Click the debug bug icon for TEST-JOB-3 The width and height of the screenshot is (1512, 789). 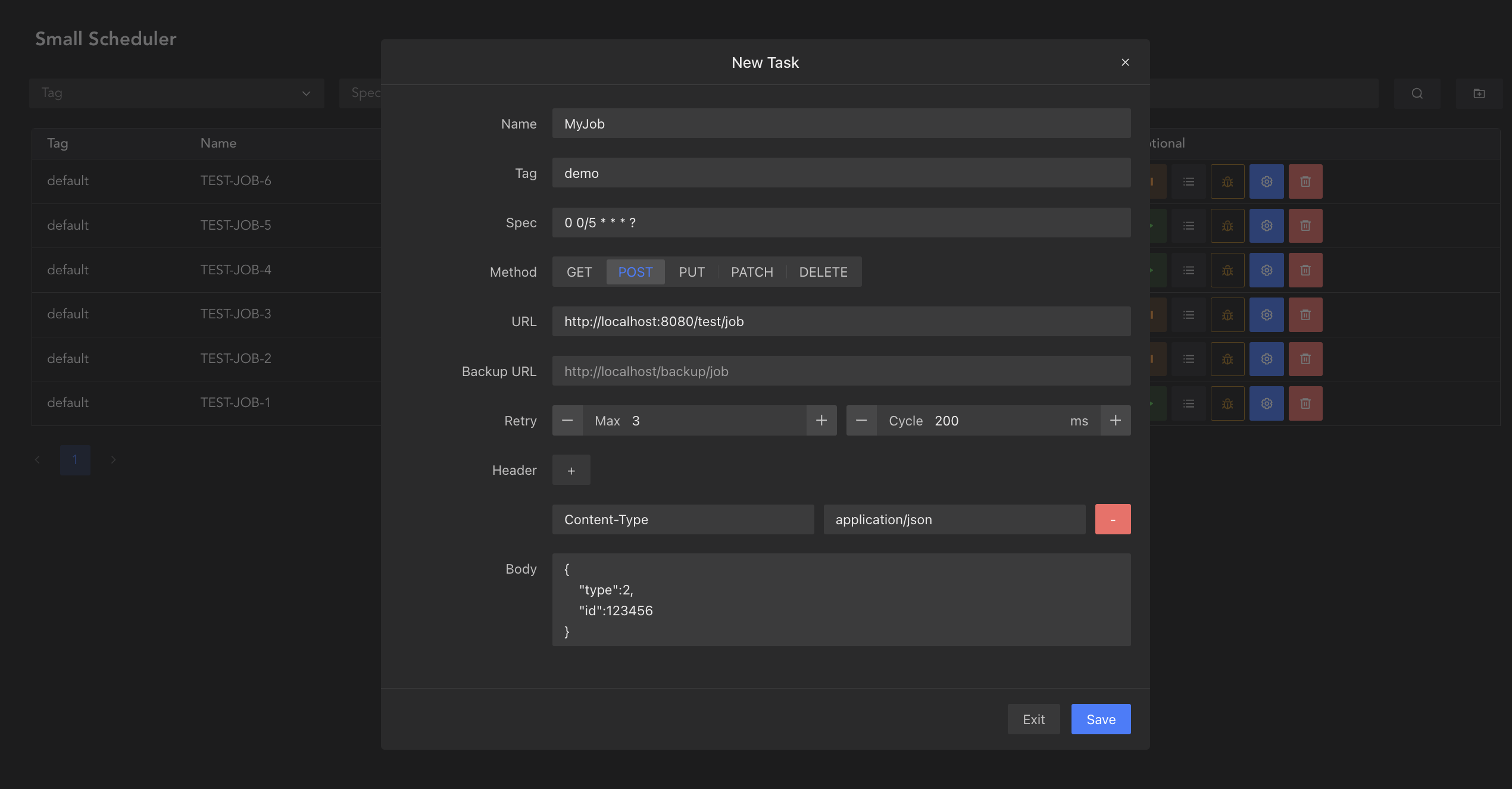(1227, 315)
